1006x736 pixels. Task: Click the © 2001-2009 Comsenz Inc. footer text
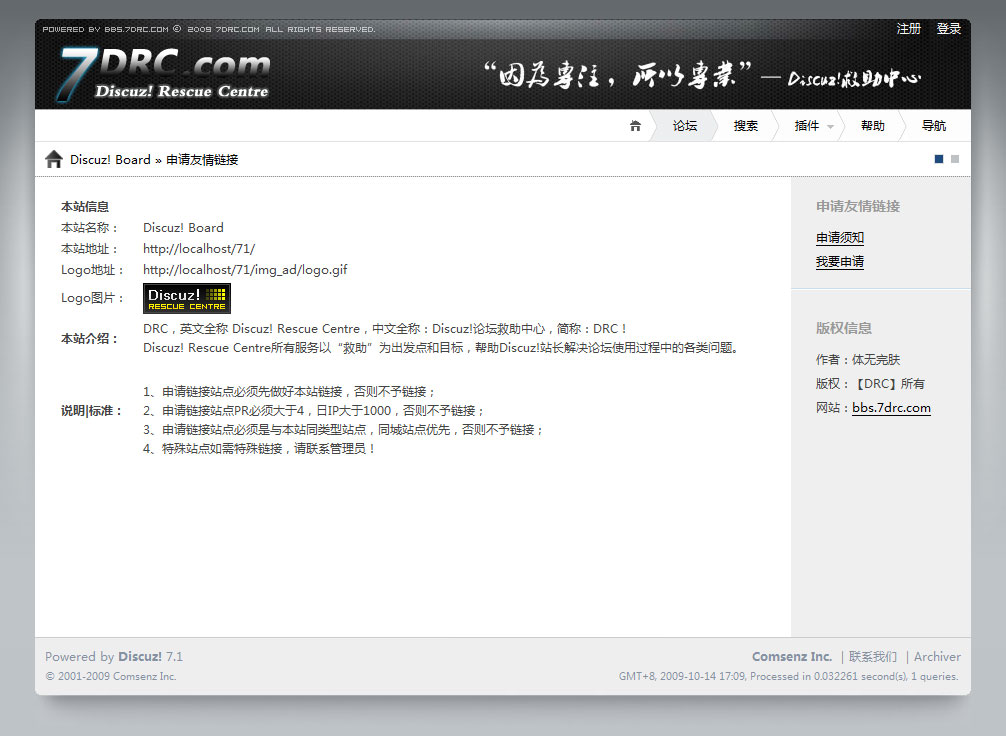(x=111, y=676)
